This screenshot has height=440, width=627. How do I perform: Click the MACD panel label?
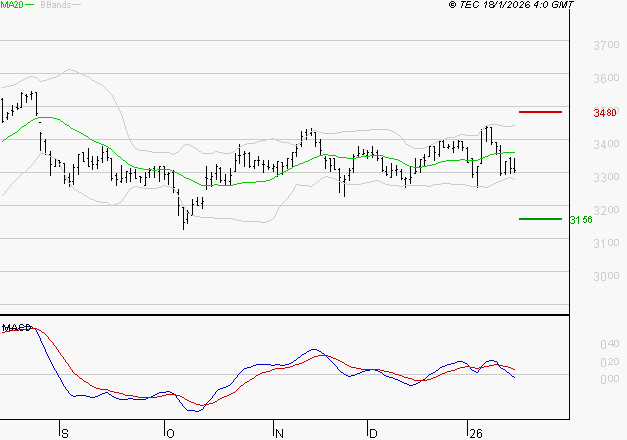pos(16,328)
